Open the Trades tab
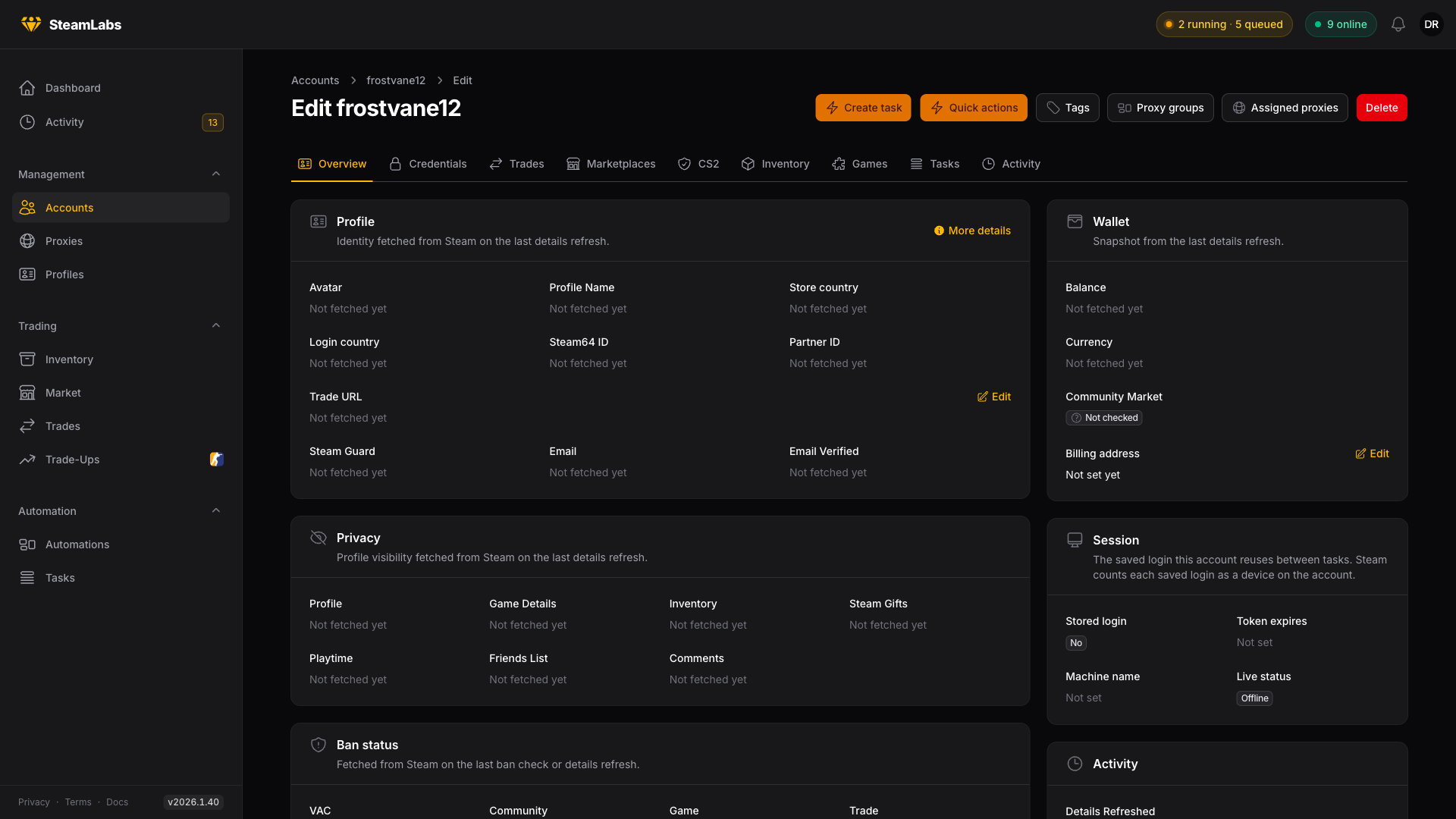This screenshot has width=1456, height=819. coord(516,164)
